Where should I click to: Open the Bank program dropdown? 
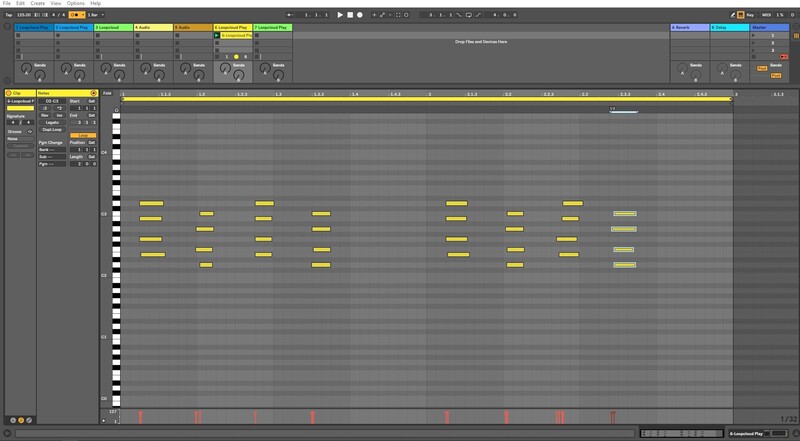[53, 150]
